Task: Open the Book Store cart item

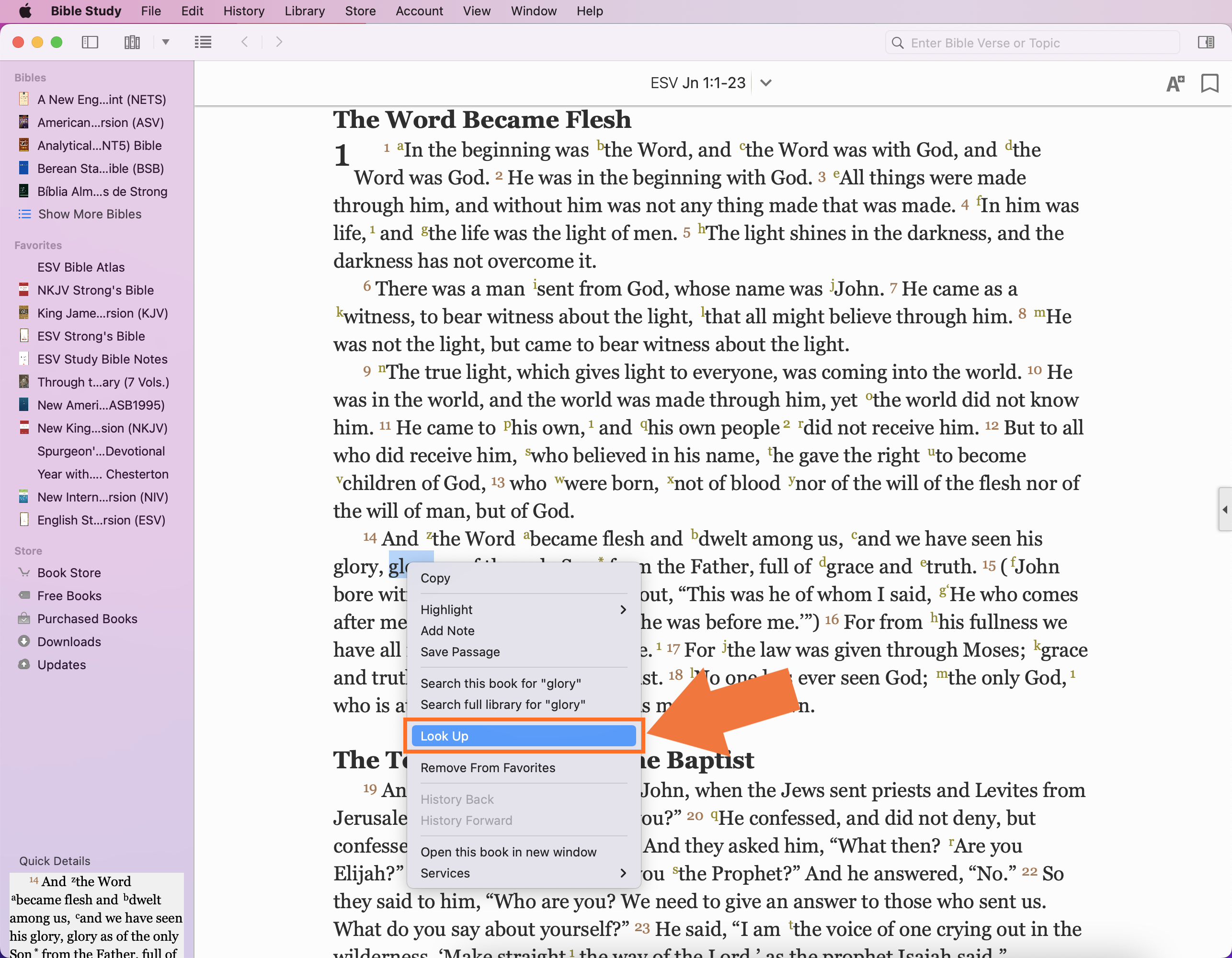Action: click(69, 573)
